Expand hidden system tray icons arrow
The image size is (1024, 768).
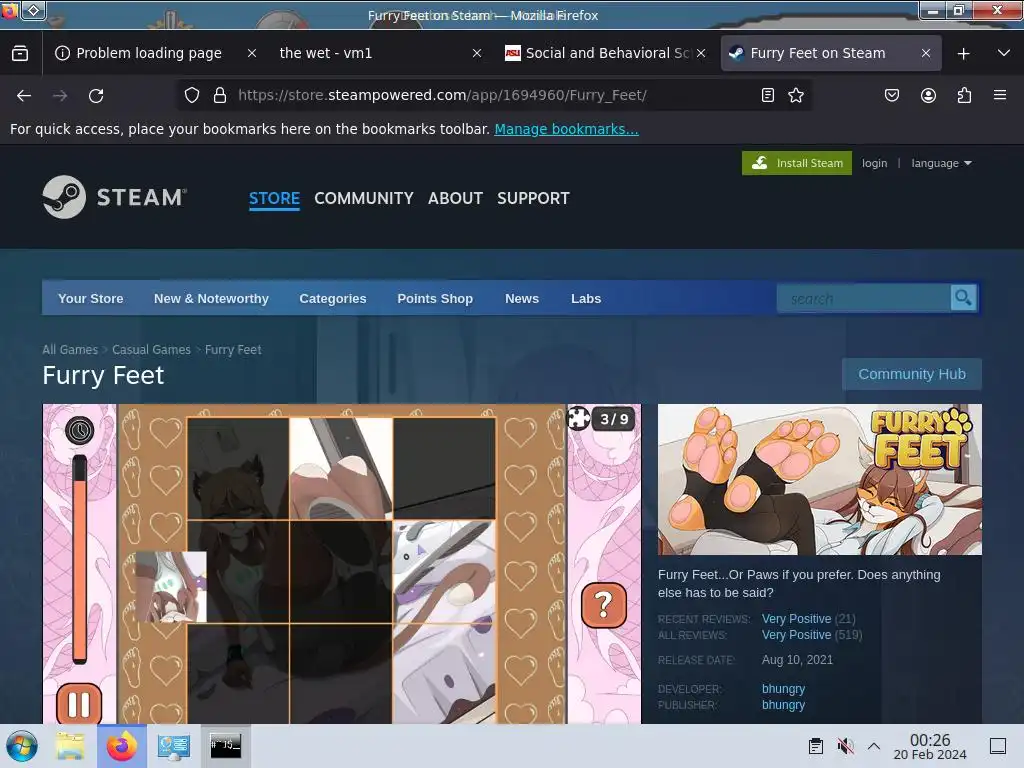[874, 746]
